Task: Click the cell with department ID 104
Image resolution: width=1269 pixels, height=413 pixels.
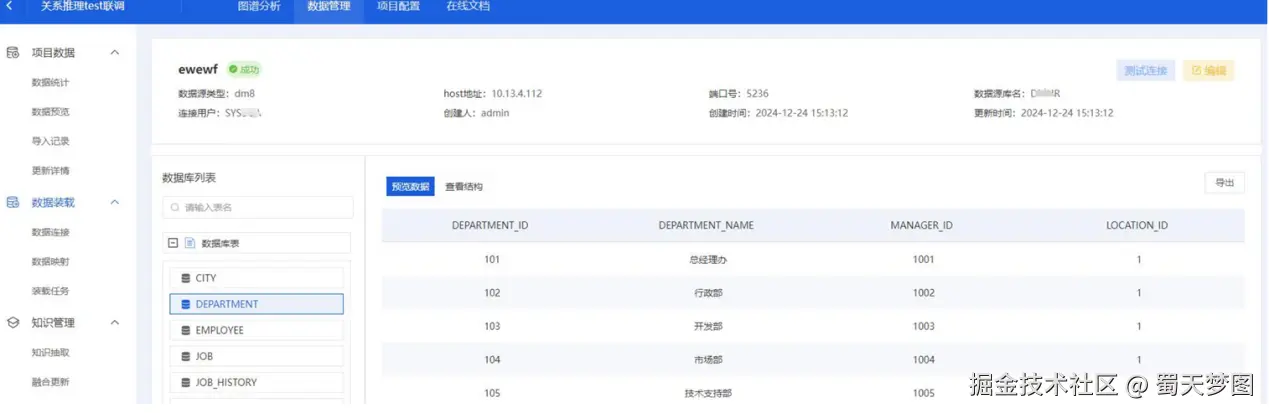Action: (491, 360)
